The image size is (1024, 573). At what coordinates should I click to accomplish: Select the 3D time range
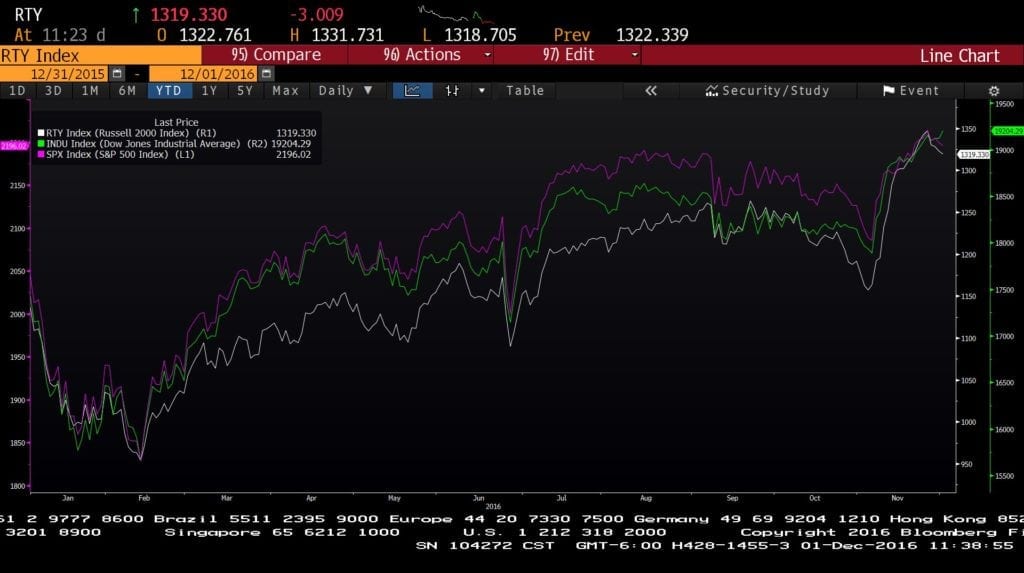[53, 91]
